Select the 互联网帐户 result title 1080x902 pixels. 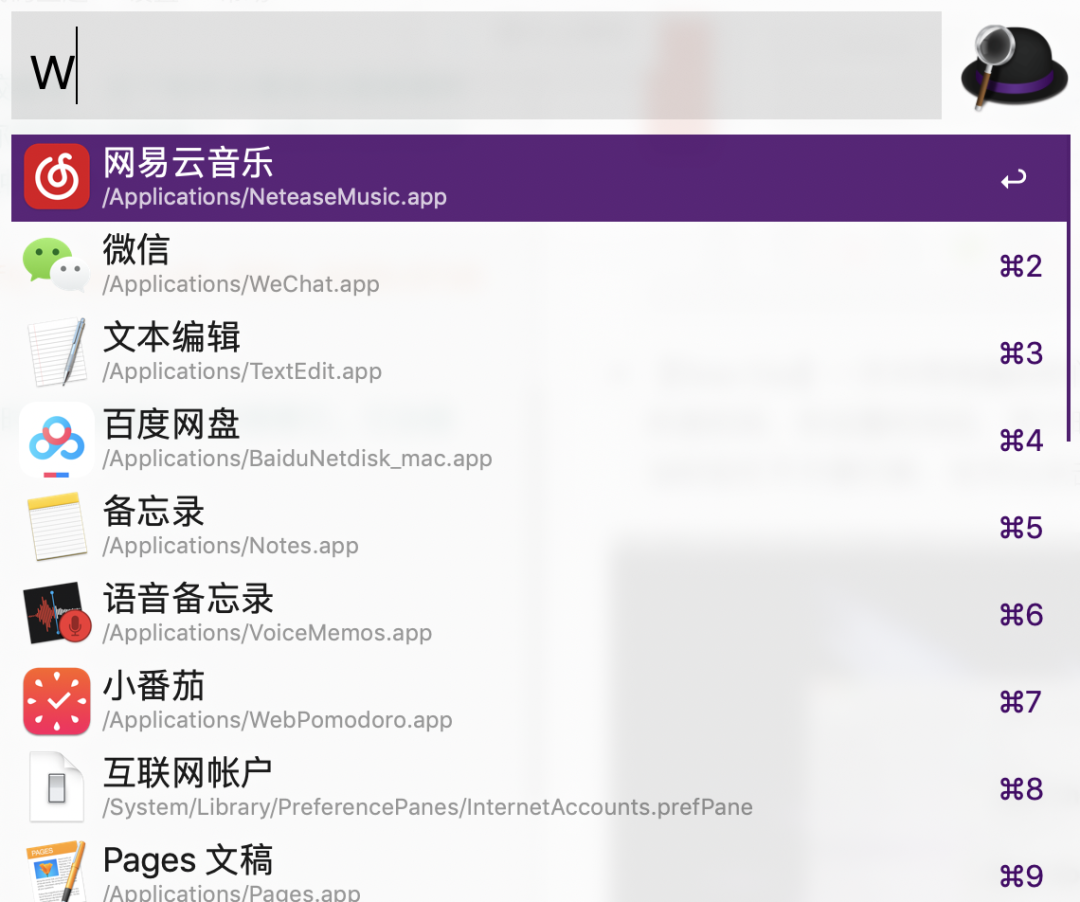(187, 773)
